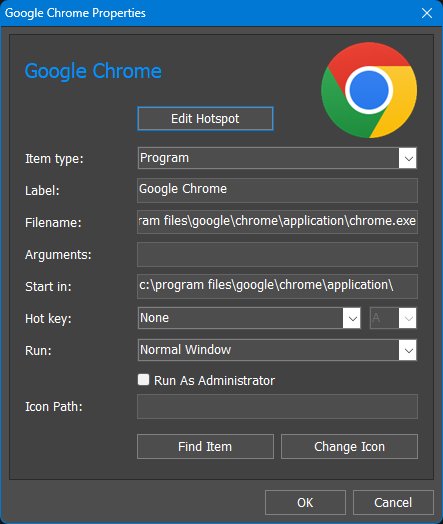The height and width of the screenshot is (524, 443).
Task: Click the Icon Path: label
Action: (53, 407)
